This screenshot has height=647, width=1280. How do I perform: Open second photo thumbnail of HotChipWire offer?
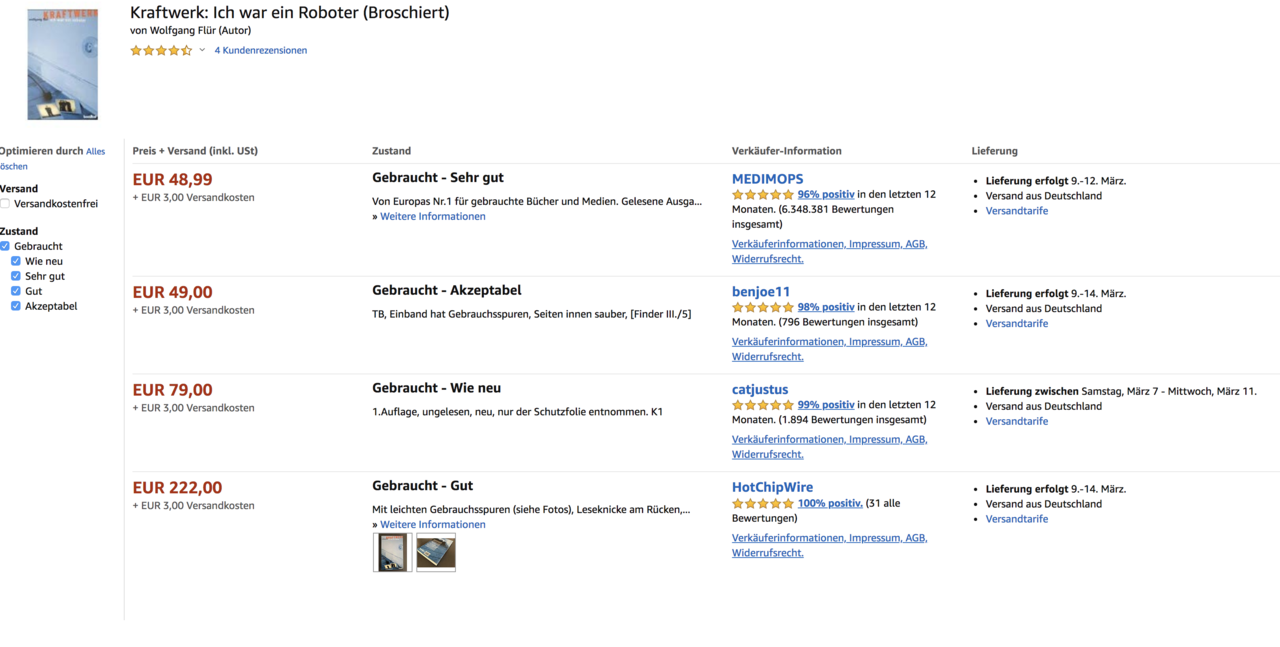tap(436, 552)
